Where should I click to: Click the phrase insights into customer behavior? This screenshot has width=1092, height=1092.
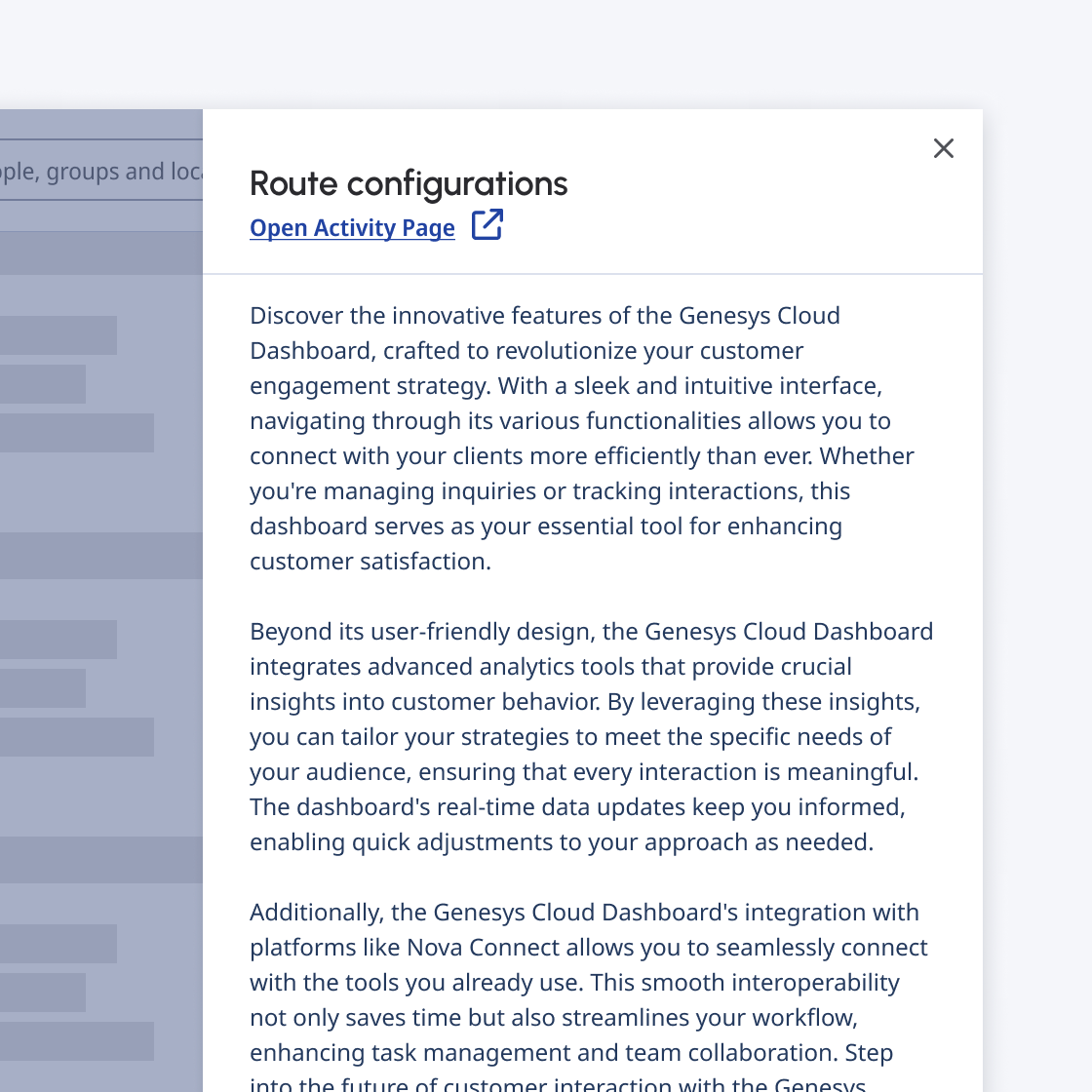pos(424,702)
